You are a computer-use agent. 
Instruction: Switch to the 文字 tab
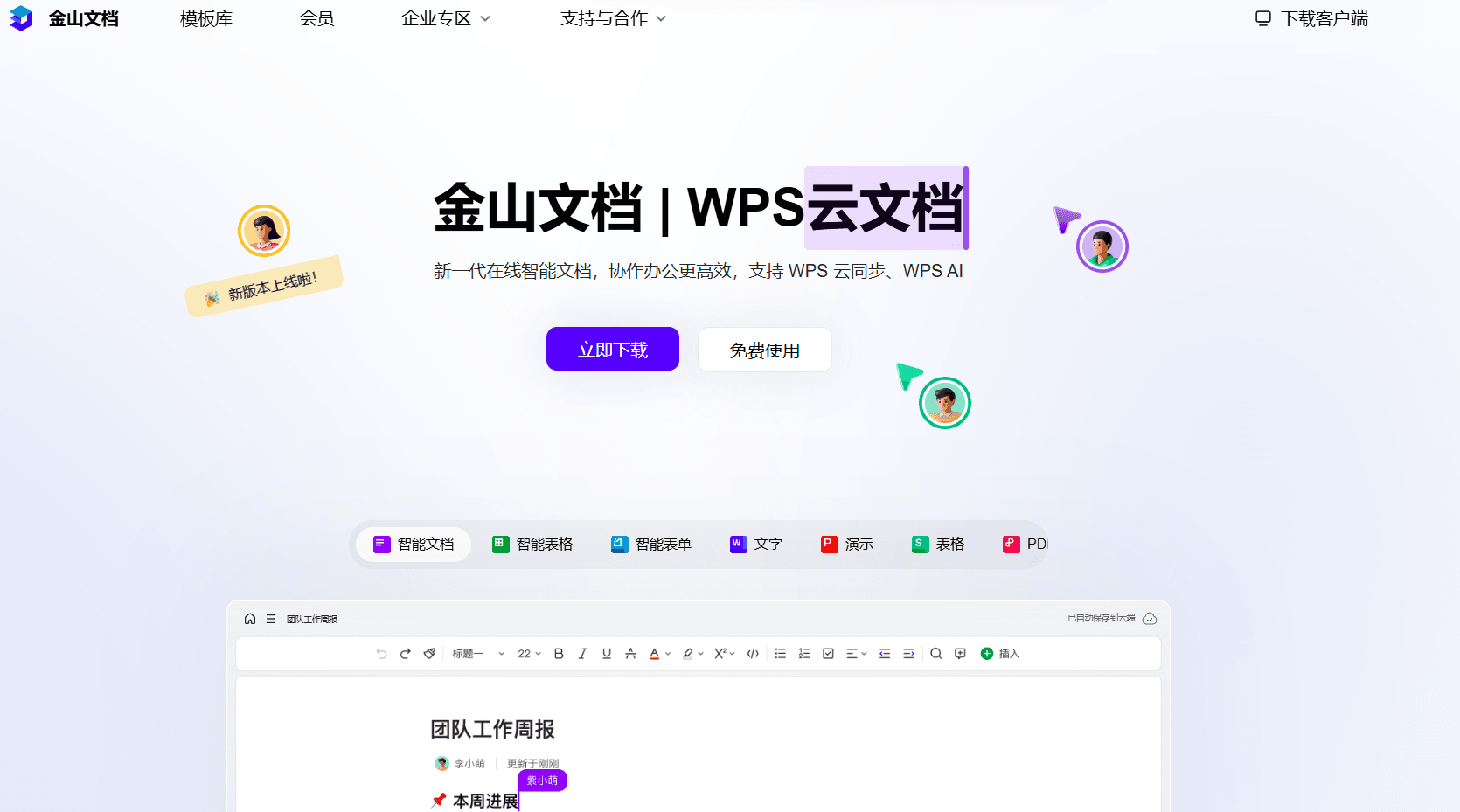tap(756, 545)
